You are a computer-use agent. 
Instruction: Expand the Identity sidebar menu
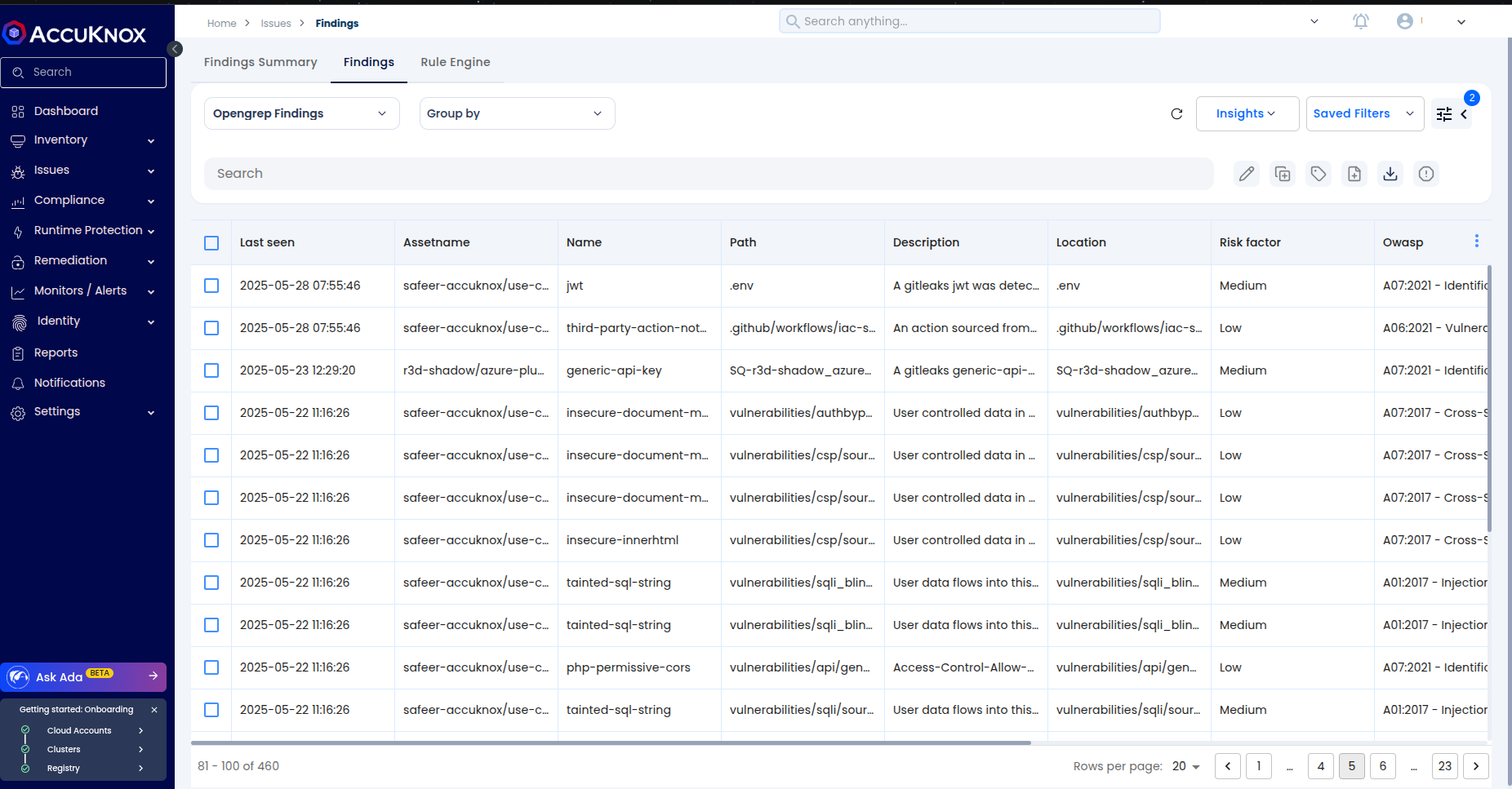(x=82, y=321)
